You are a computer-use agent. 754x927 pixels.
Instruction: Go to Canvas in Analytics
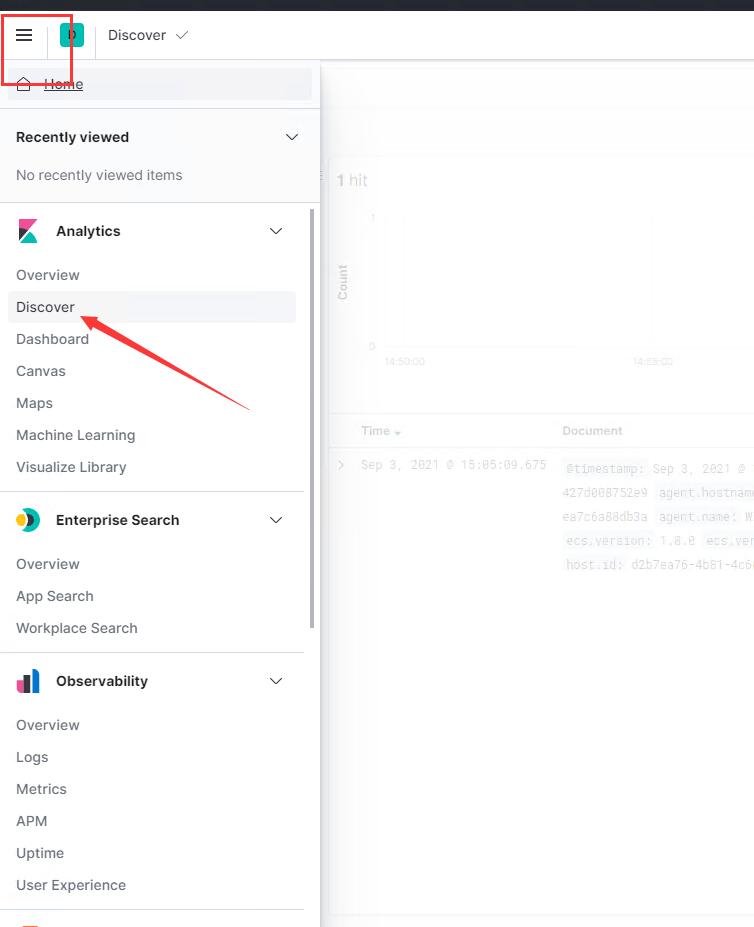coord(41,371)
